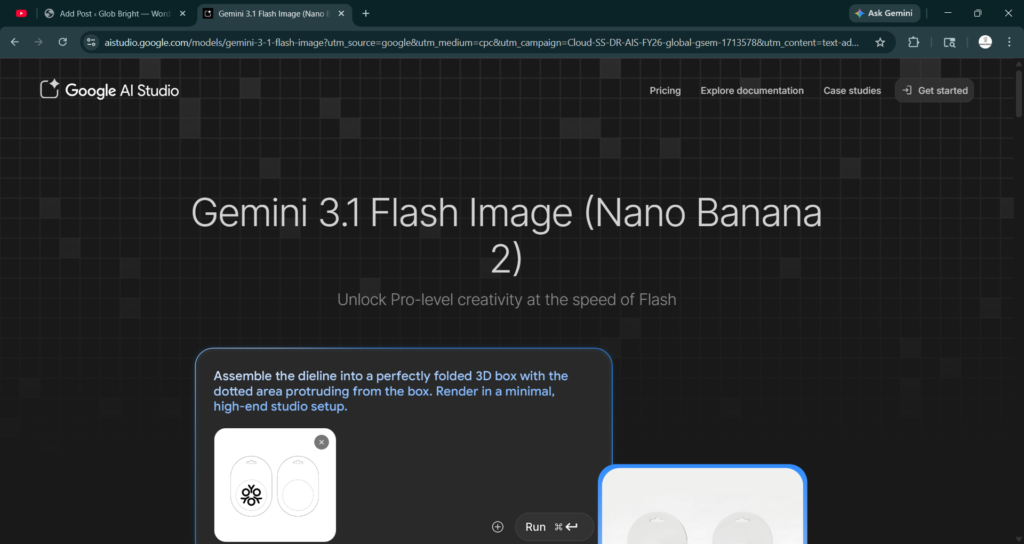Screen dimensions: 1024x544
Task: Open the browser Extensions puzzle icon
Action: (x=914, y=42)
